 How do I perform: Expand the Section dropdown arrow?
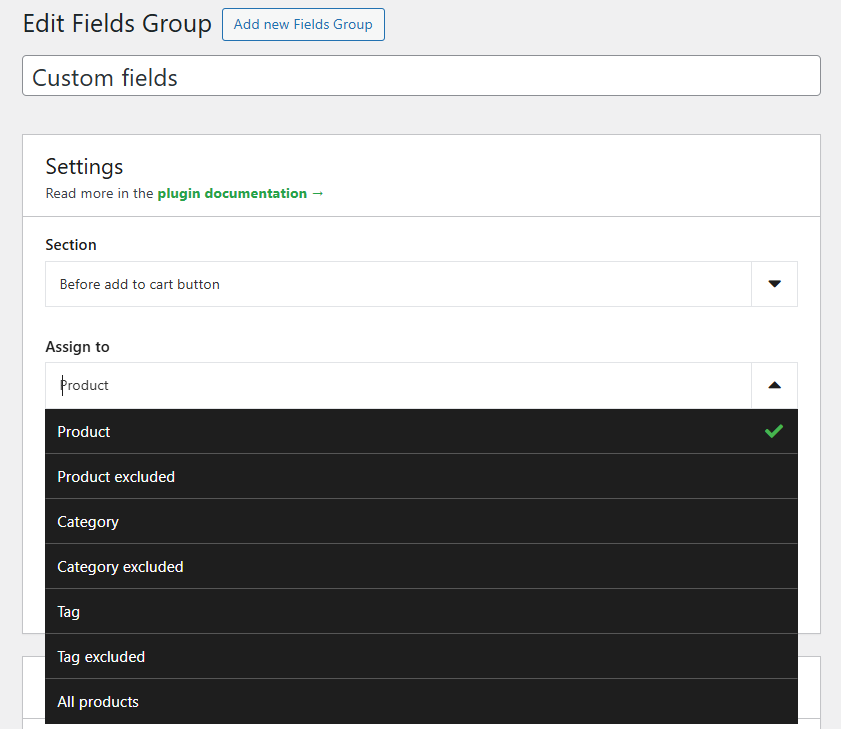[x=774, y=284]
